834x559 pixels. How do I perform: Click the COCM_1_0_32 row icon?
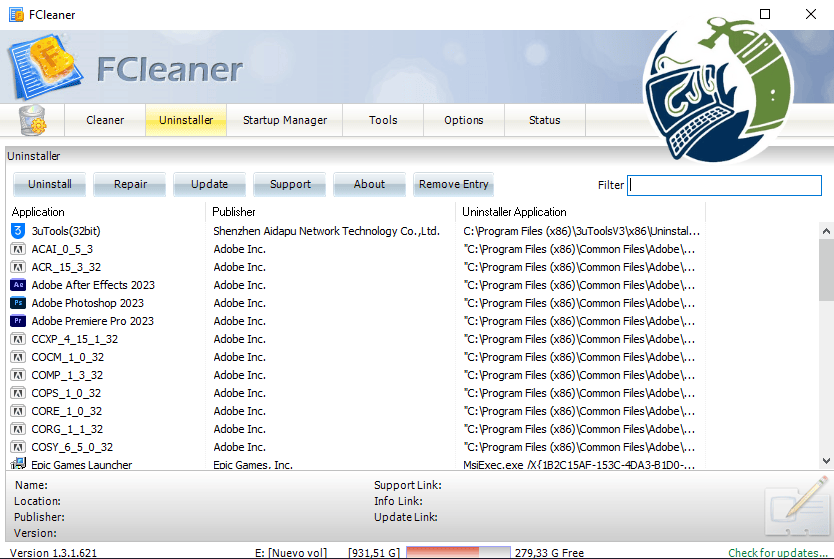coord(18,357)
